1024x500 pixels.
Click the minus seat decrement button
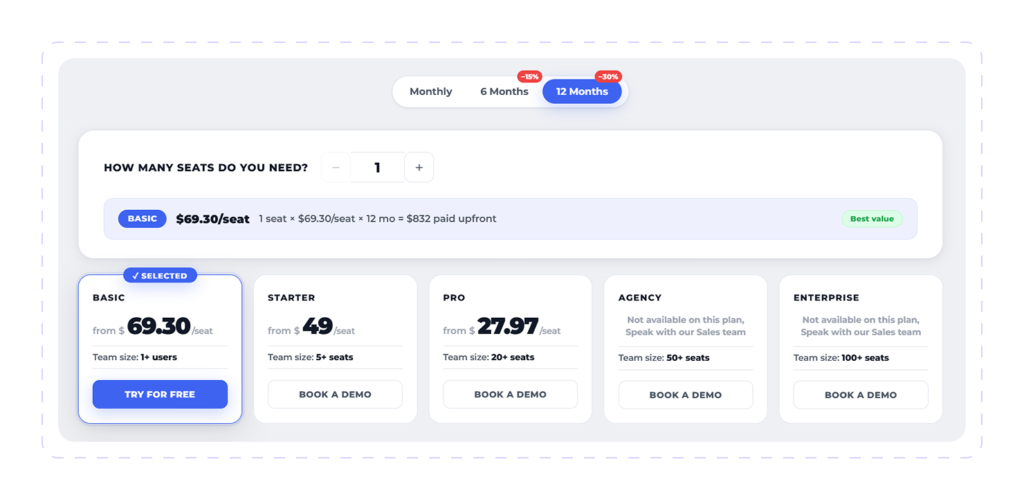tap(336, 168)
